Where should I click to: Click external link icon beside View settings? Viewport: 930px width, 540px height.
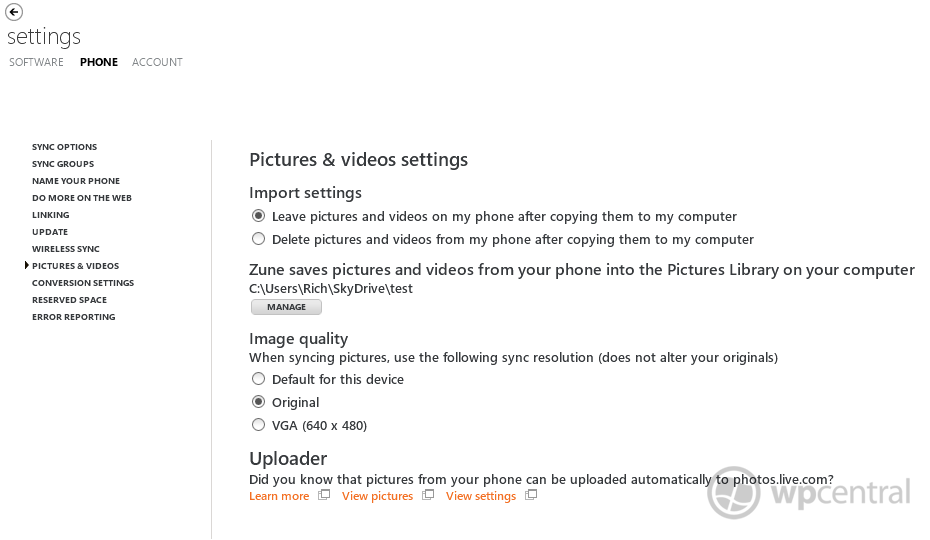point(531,495)
